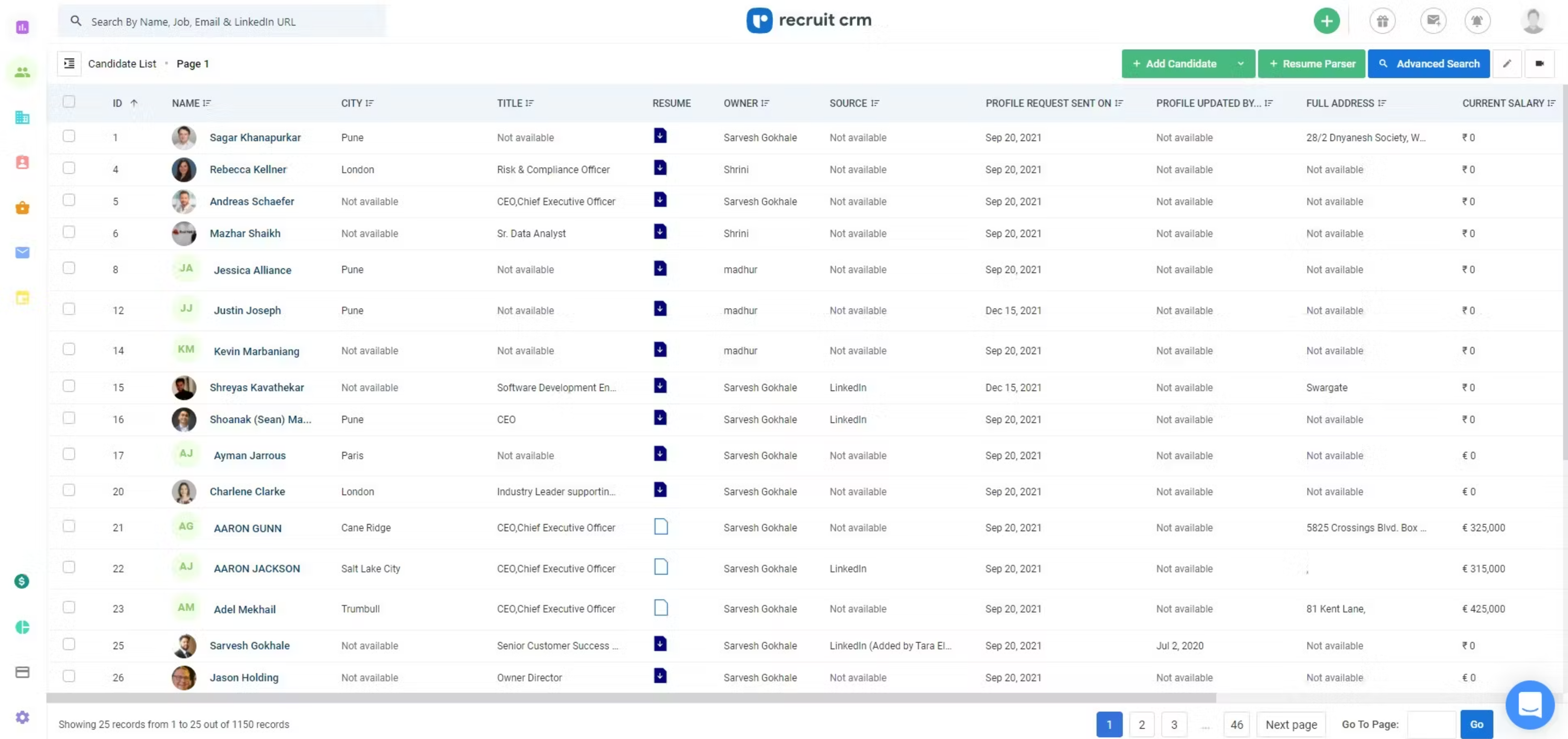This screenshot has height=739, width=1568.
Task: Open the OWNER column sort filter
Action: click(765, 103)
